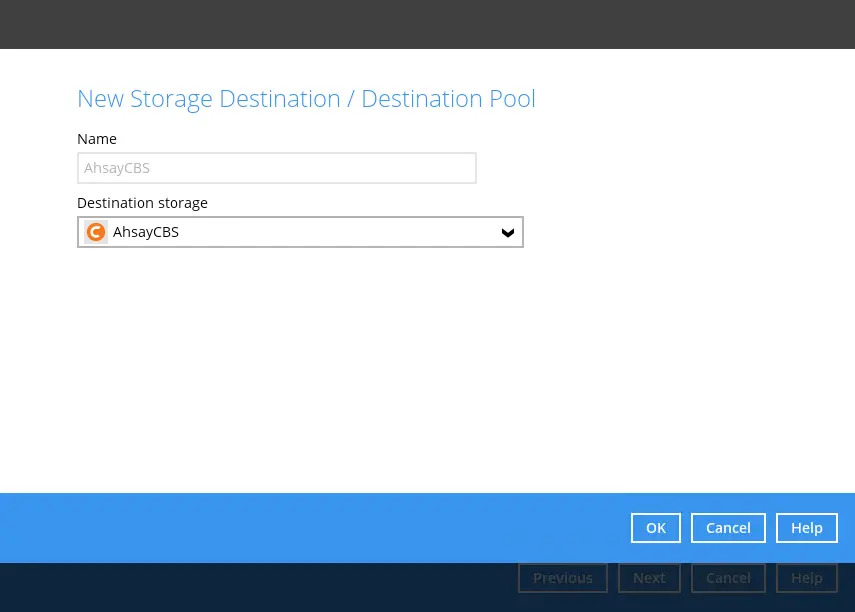Select the AhsayCBS text in the storage dropdown

click(x=146, y=232)
